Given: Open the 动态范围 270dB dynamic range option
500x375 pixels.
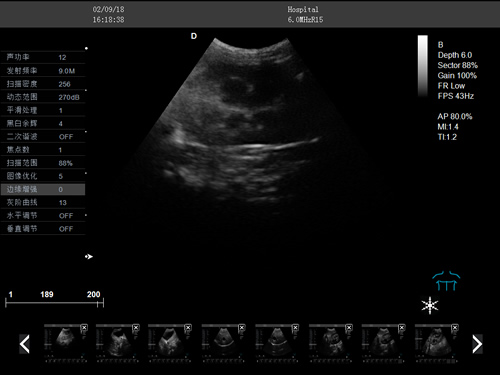Looking at the screenshot, I should (x=43, y=97).
